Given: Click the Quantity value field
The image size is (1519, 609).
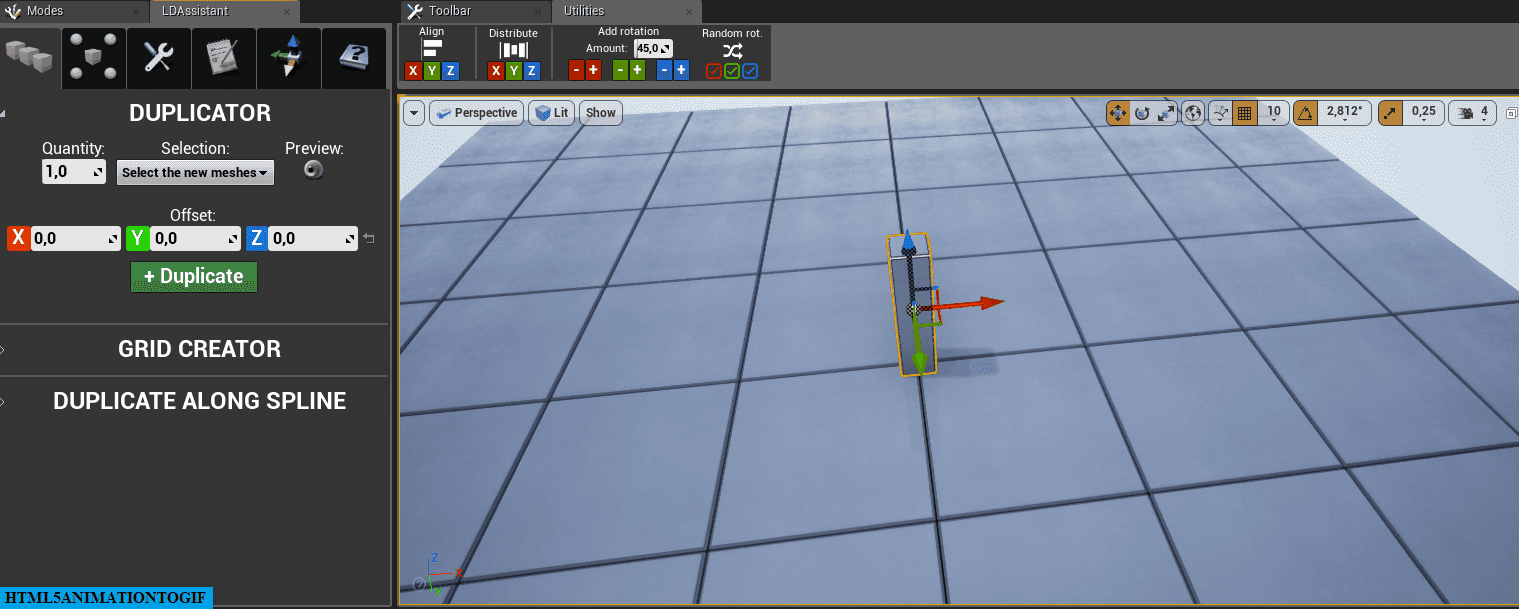Looking at the screenshot, I should (x=73, y=172).
